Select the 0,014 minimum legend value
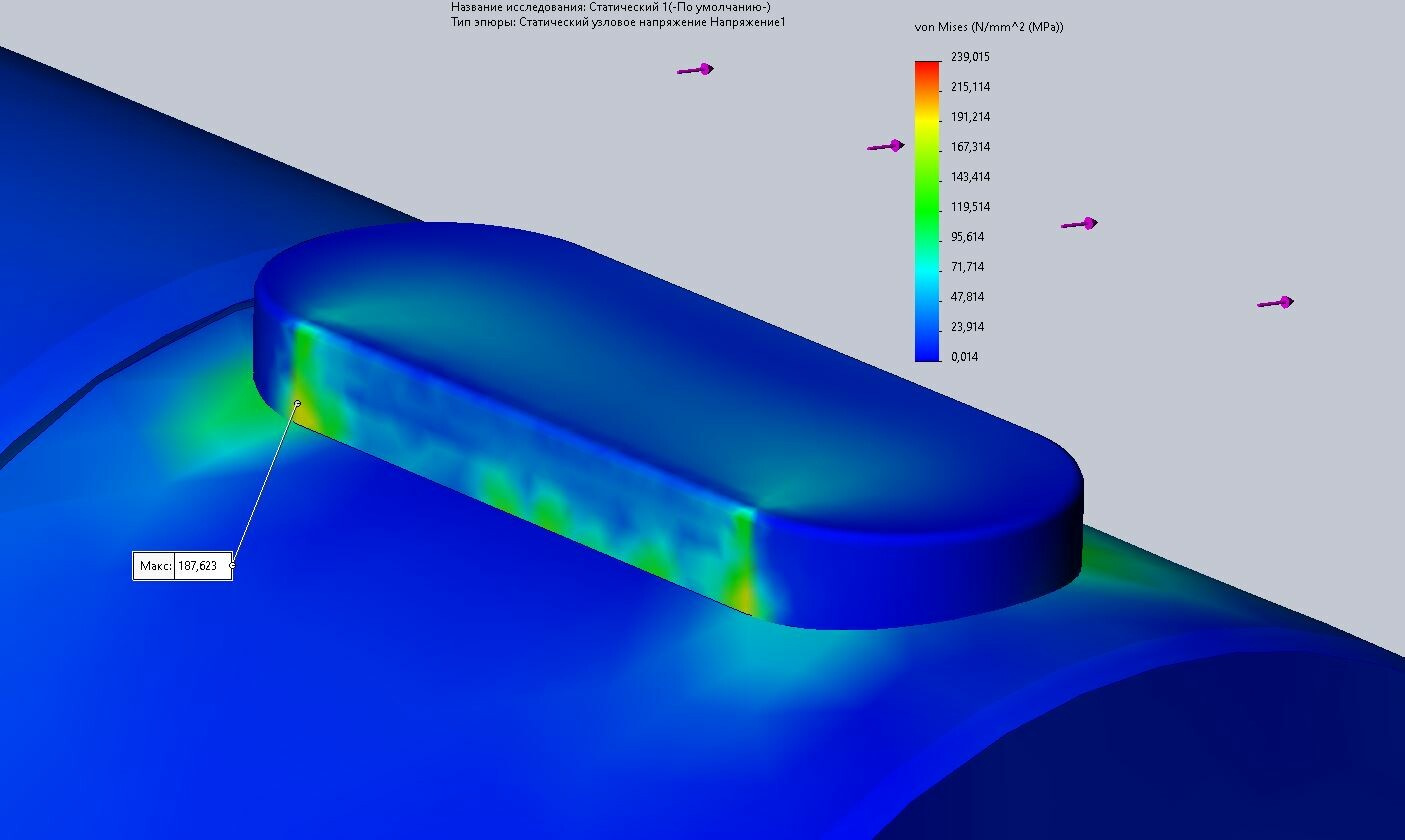Viewport: 1405px width, 840px height. (x=965, y=357)
